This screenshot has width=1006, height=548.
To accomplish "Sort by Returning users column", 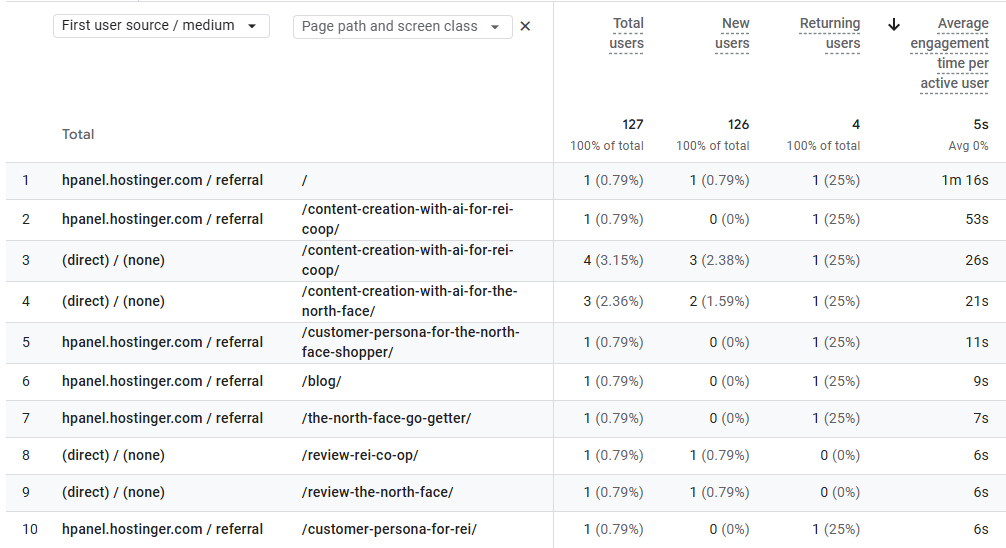I will (829, 33).
